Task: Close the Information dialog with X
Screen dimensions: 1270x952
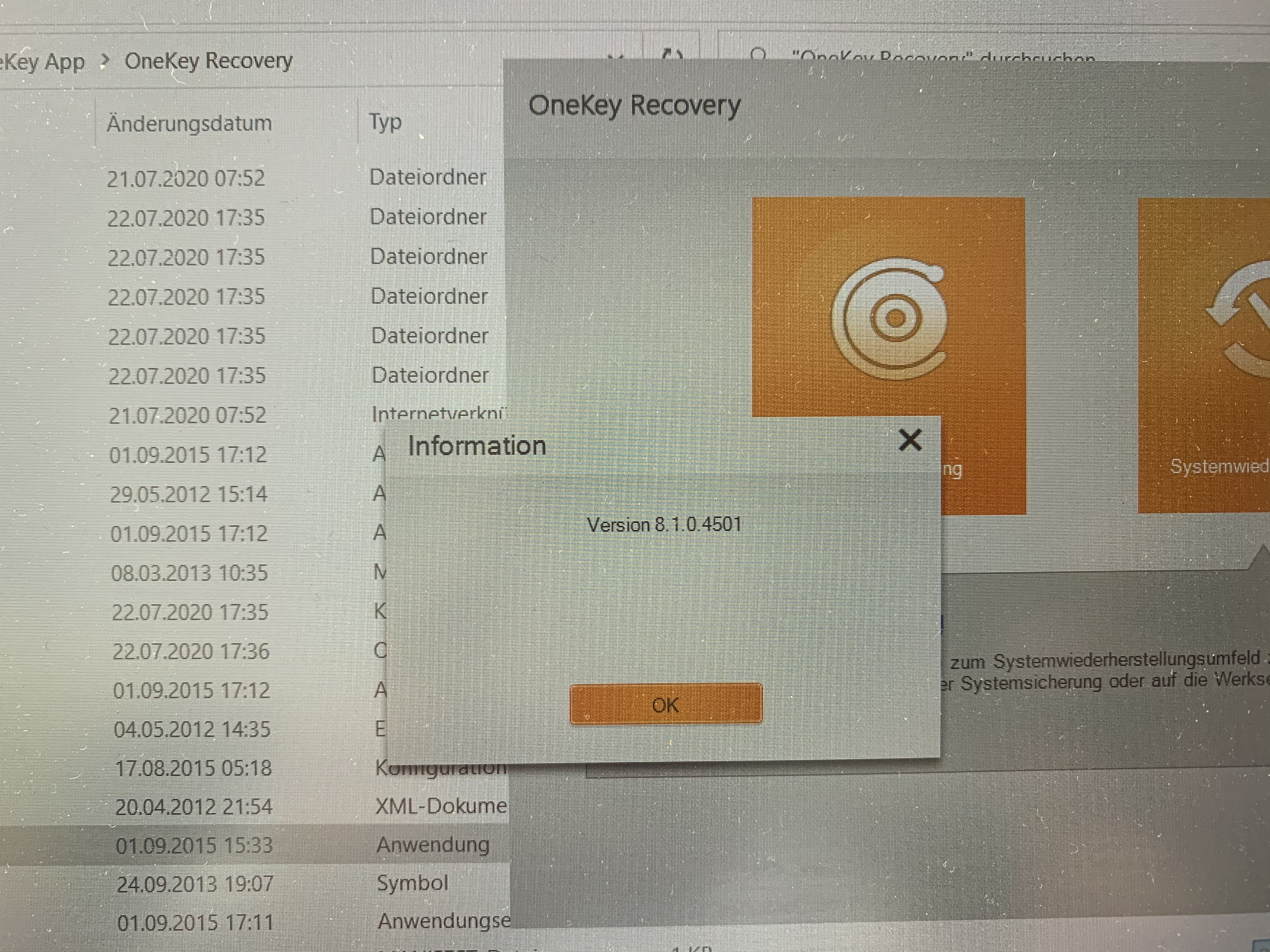Action: coord(910,441)
